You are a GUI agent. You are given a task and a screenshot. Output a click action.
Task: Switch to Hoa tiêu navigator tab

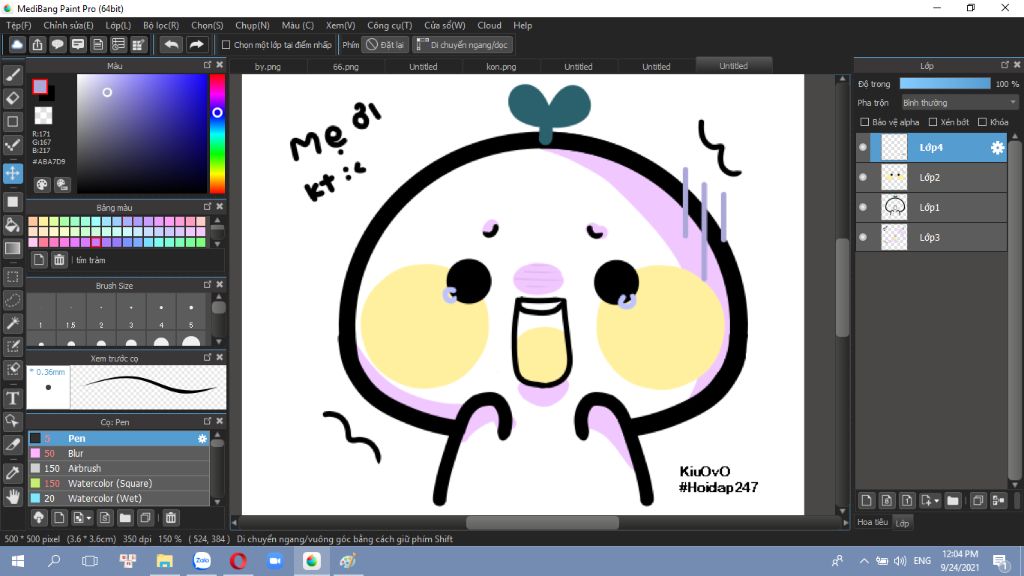[872, 522]
